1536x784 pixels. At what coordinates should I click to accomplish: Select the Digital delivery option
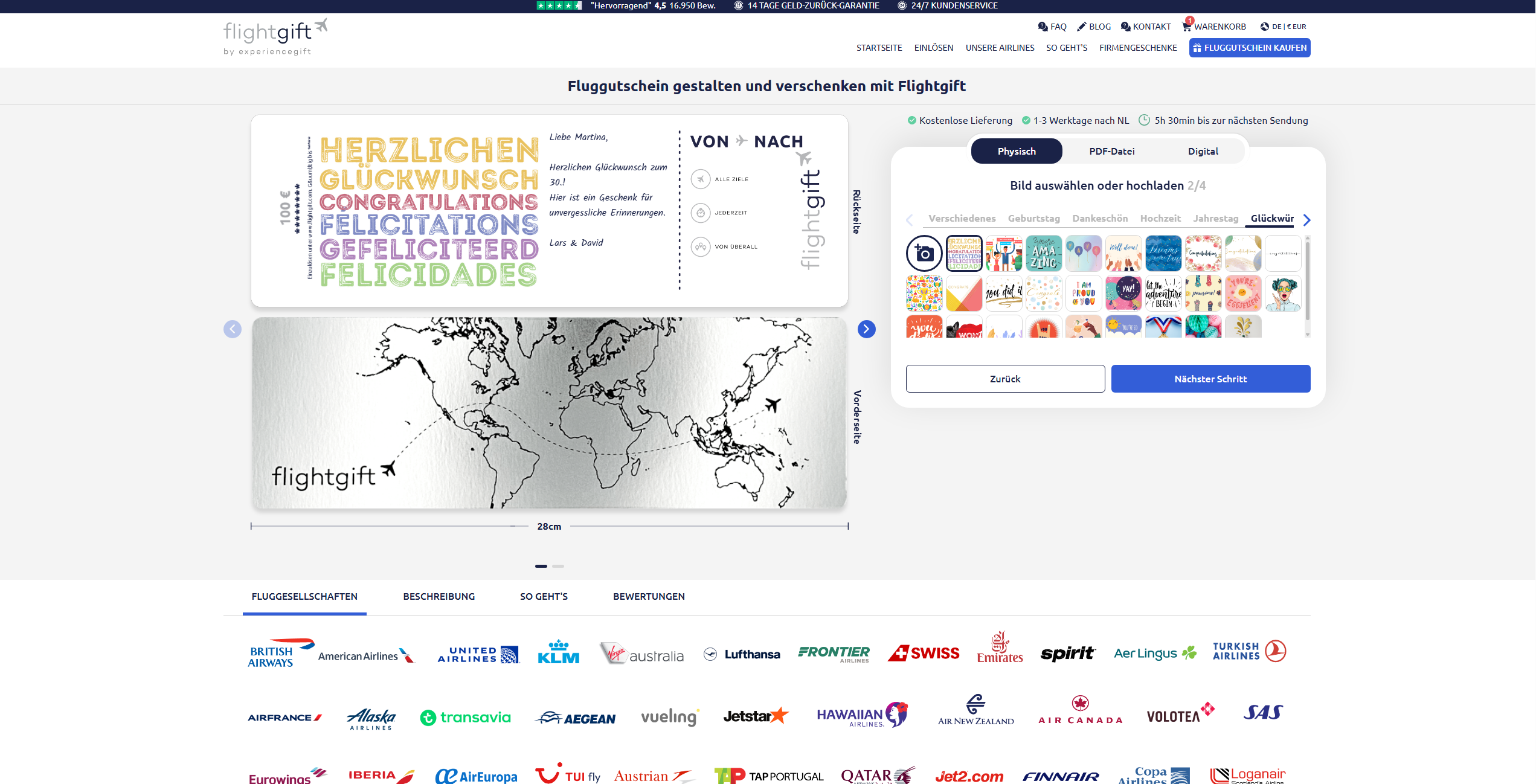click(1203, 151)
